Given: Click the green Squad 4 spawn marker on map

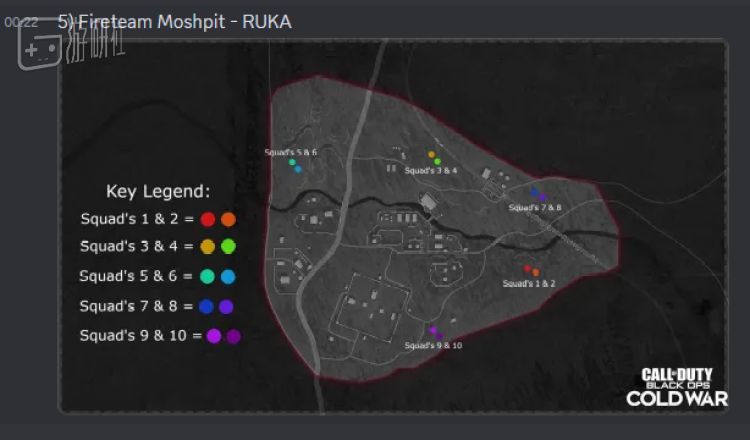Looking at the screenshot, I should 437,162.
